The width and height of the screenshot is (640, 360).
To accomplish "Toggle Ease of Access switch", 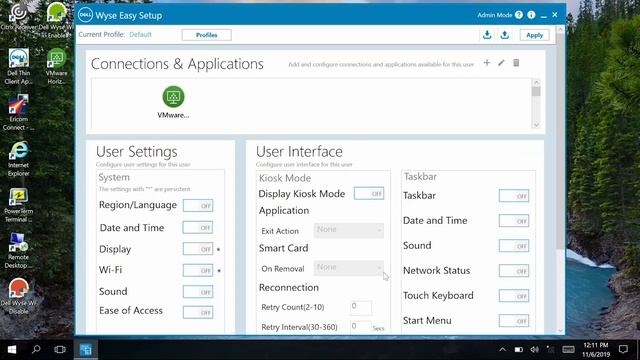I will pos(198,313).
